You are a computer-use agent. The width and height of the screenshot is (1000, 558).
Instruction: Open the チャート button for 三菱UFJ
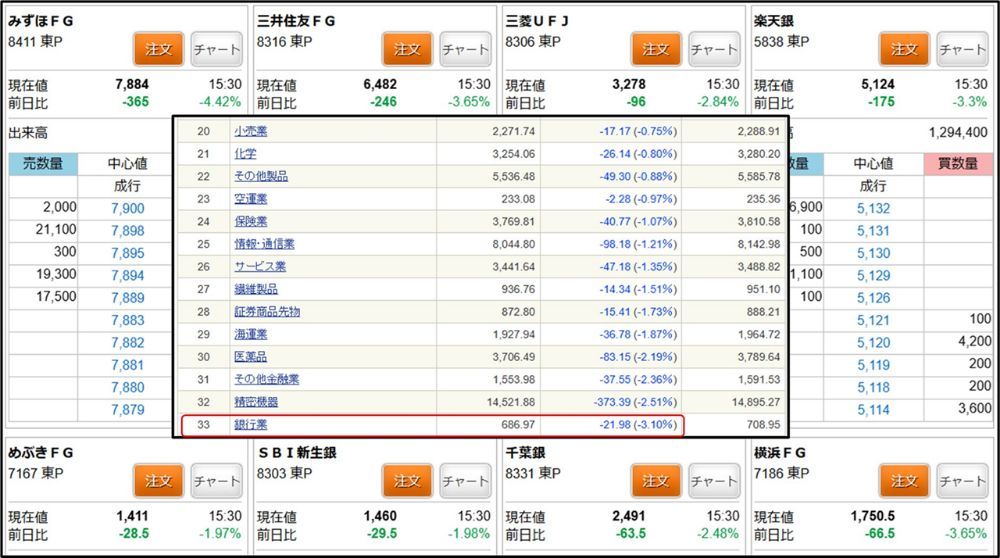[714, 49]
